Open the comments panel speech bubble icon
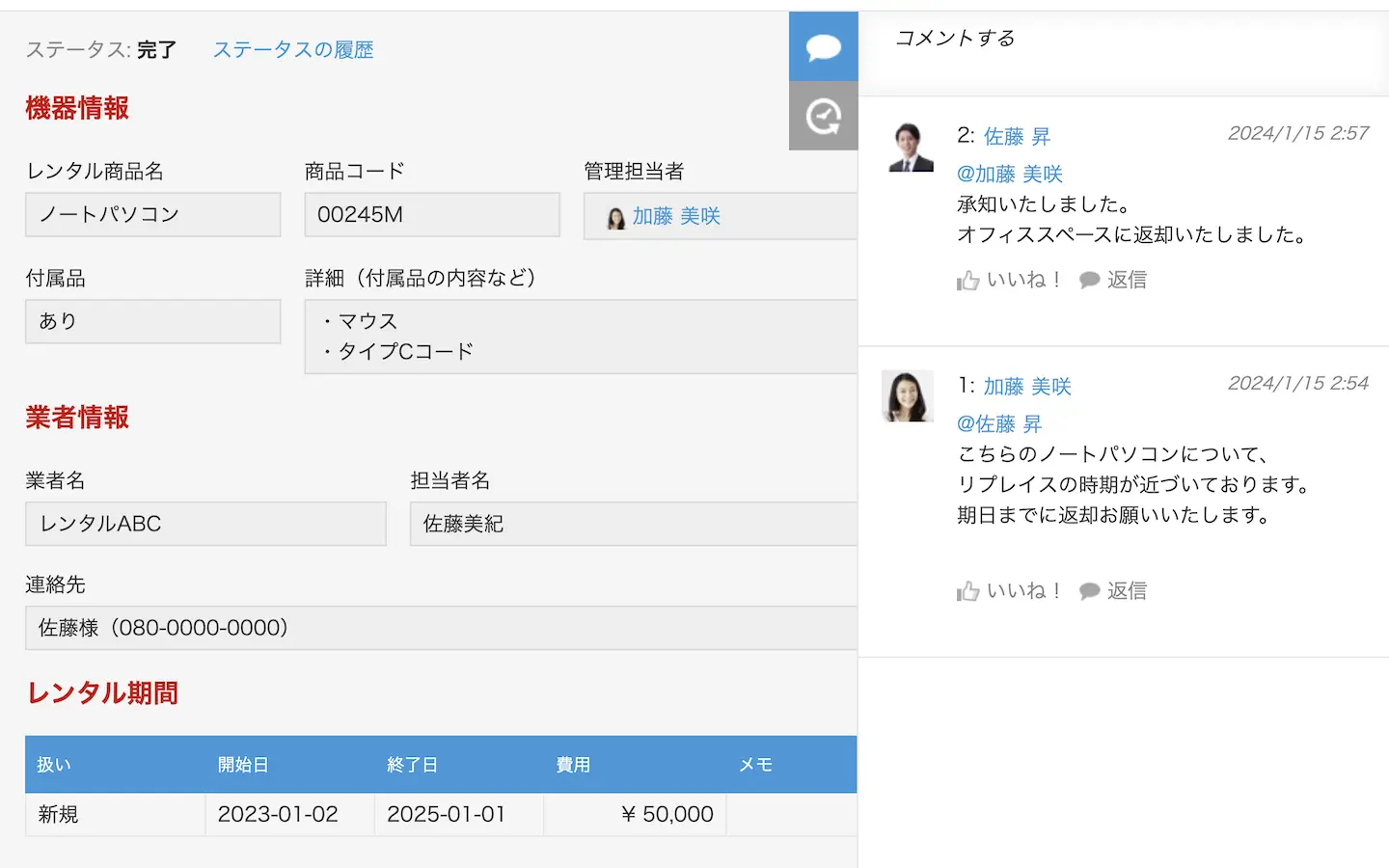 (x=823, y=46)
